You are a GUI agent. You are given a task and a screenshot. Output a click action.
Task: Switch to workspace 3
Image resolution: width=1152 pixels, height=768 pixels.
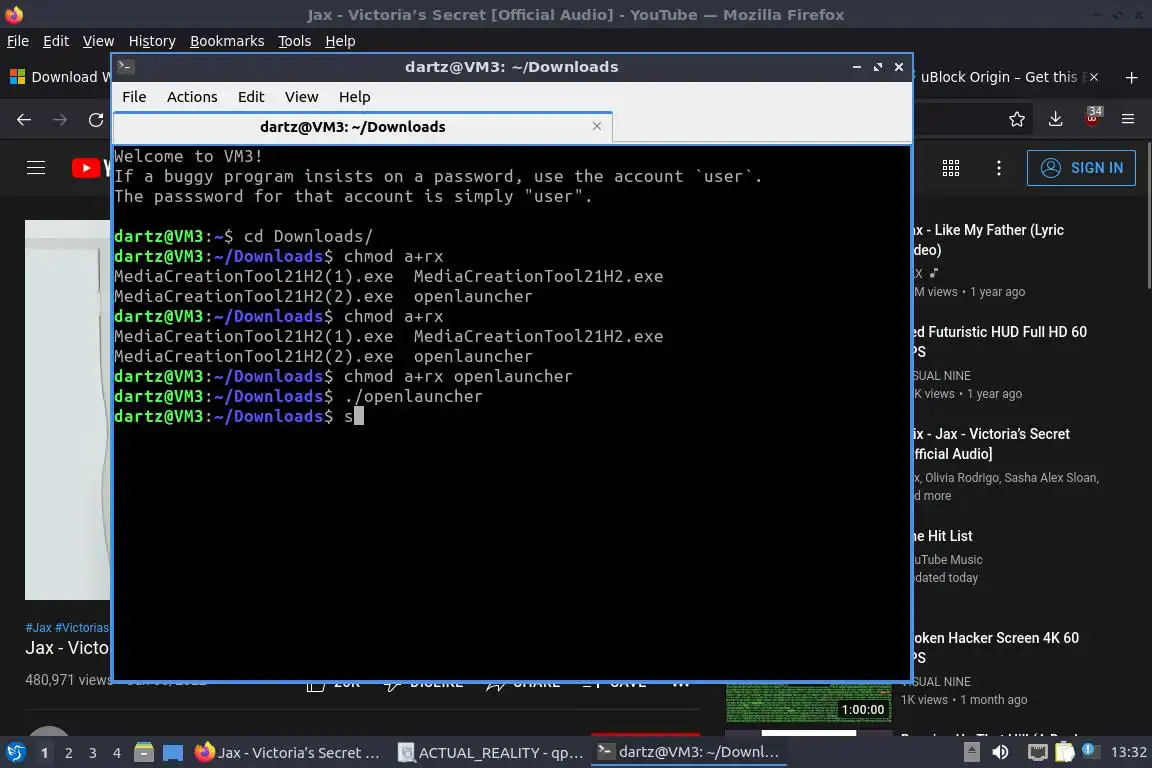tap(93, 753)
